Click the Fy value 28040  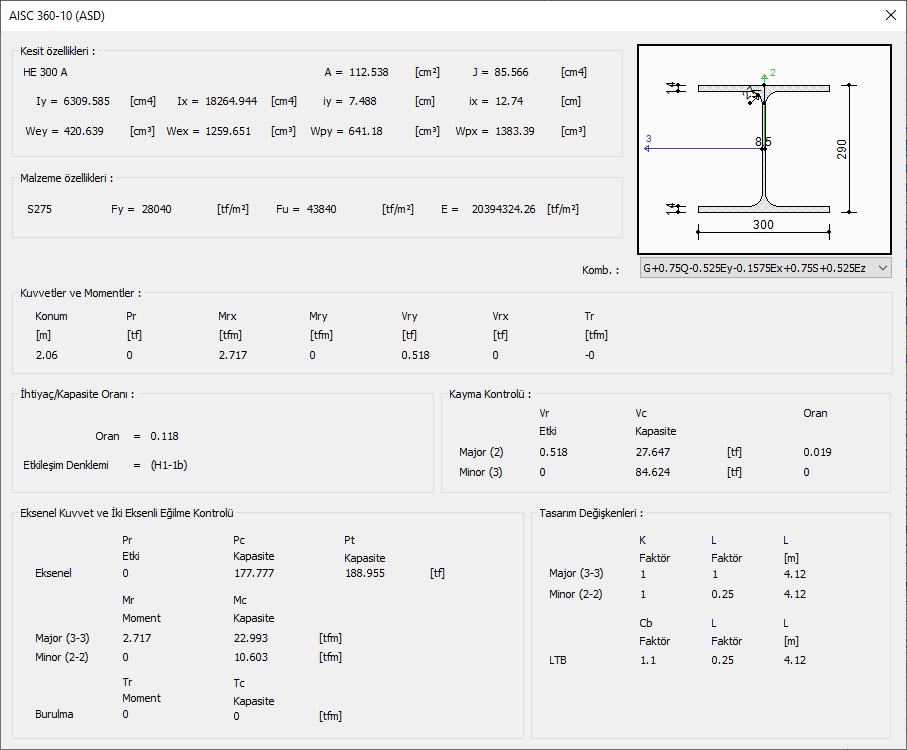coord(159,209)
